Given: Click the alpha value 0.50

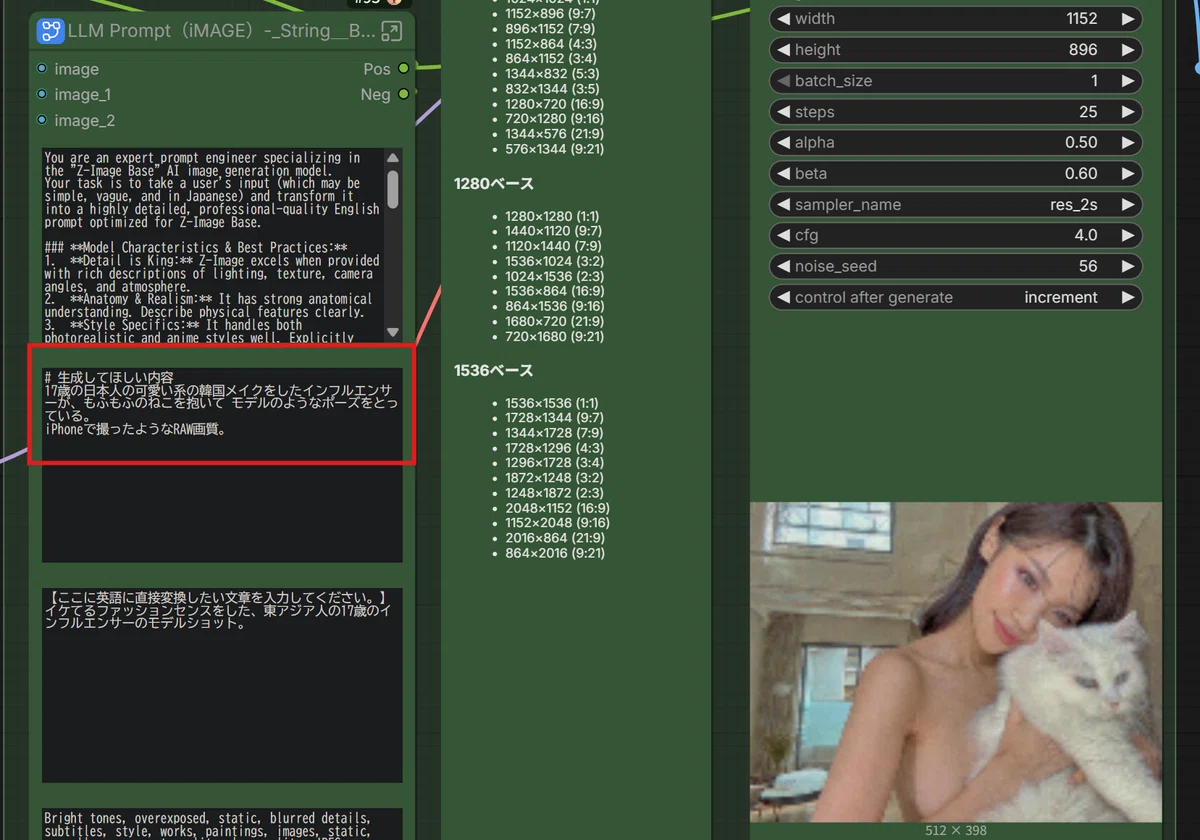Looking at the screenshot, I should [1081, 143].
